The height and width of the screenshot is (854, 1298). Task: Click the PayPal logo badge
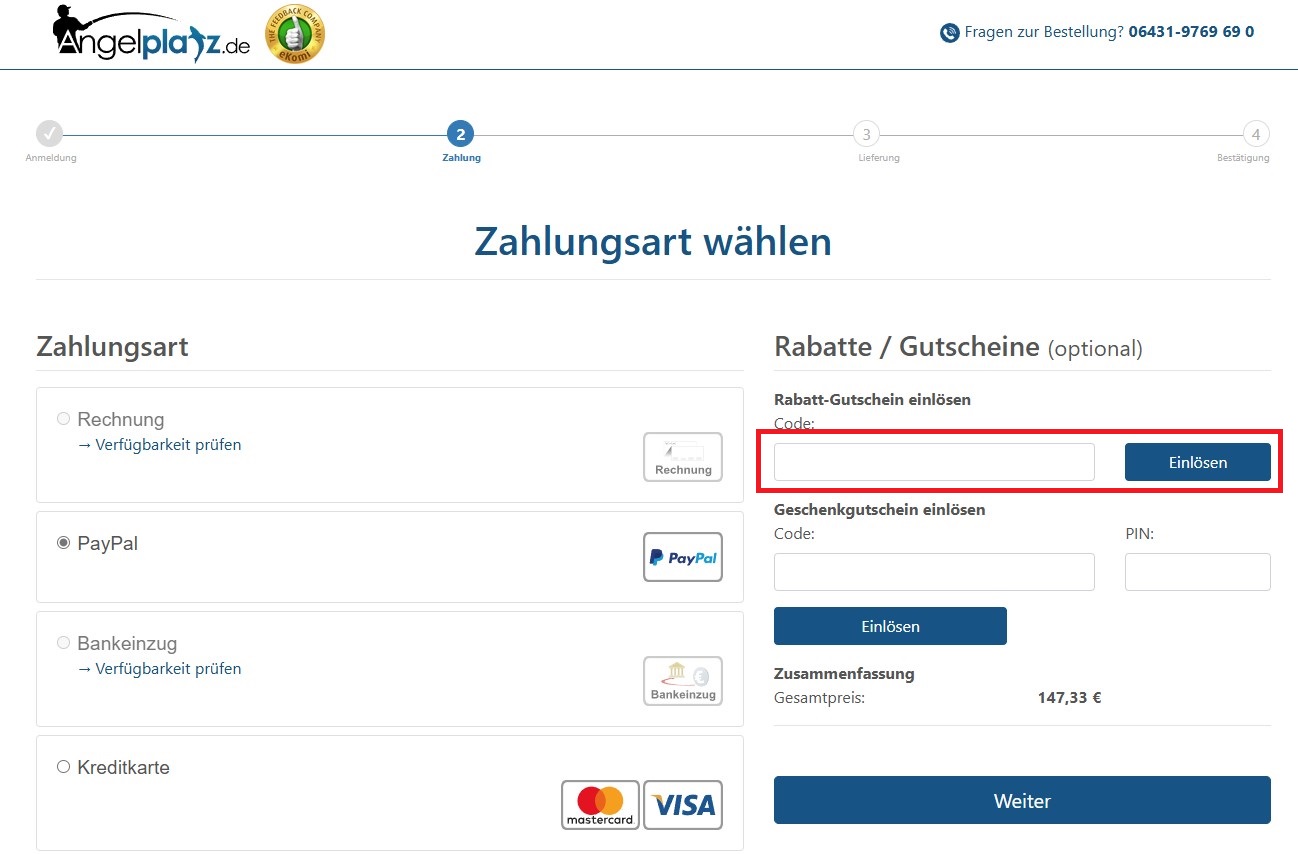(683, 557)
